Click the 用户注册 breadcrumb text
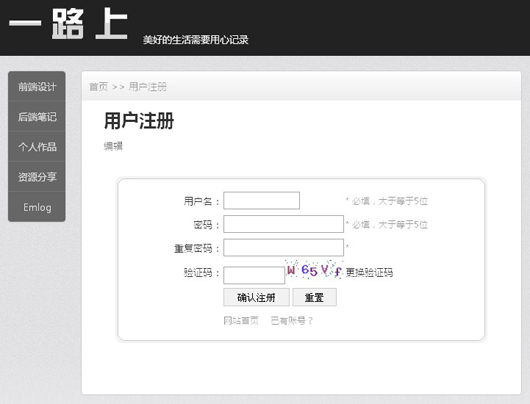The width and height of the screenshot is (530, 404). pyautogui.click(x=147, y=87)
